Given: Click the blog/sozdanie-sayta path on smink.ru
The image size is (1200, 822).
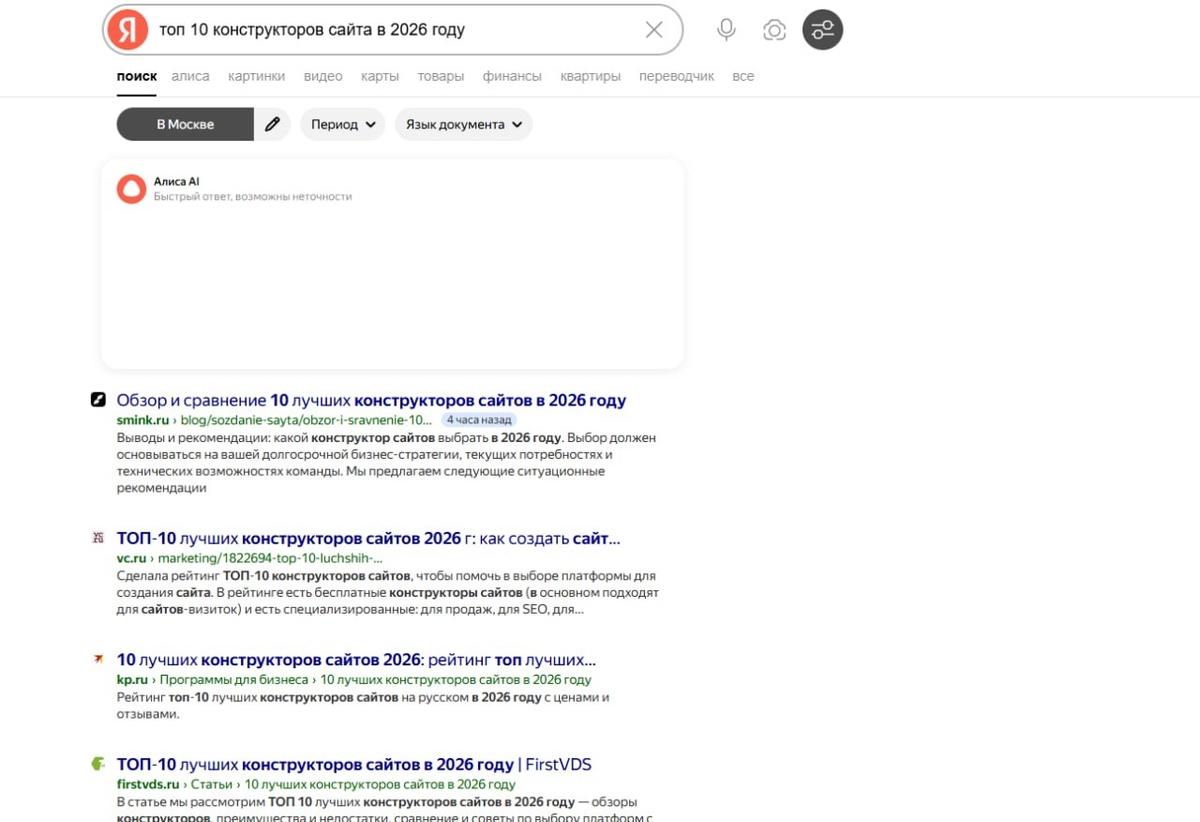Looking at the screenshot, I should (x=307, y=420).
